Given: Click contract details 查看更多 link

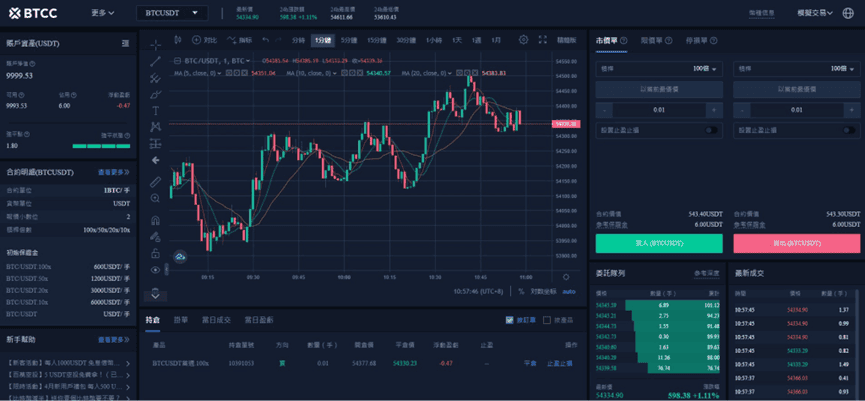Looking at the screenshot, I should pos(114,172).
